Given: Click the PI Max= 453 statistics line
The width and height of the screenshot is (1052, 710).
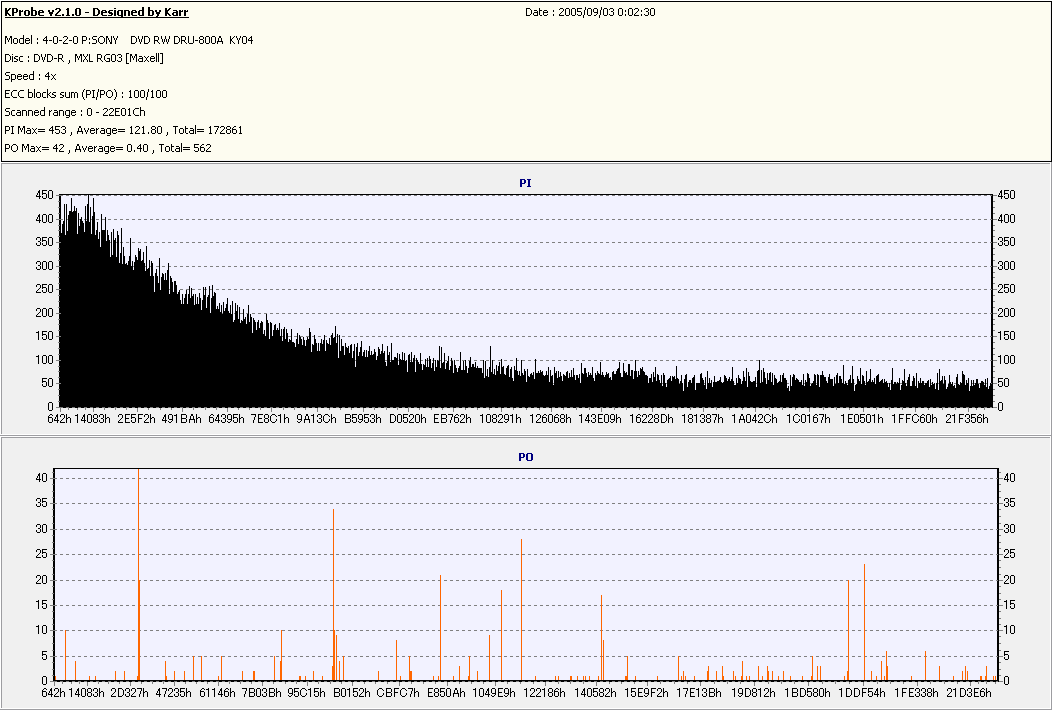Looking at the screenshot, I should coord(124,130).
